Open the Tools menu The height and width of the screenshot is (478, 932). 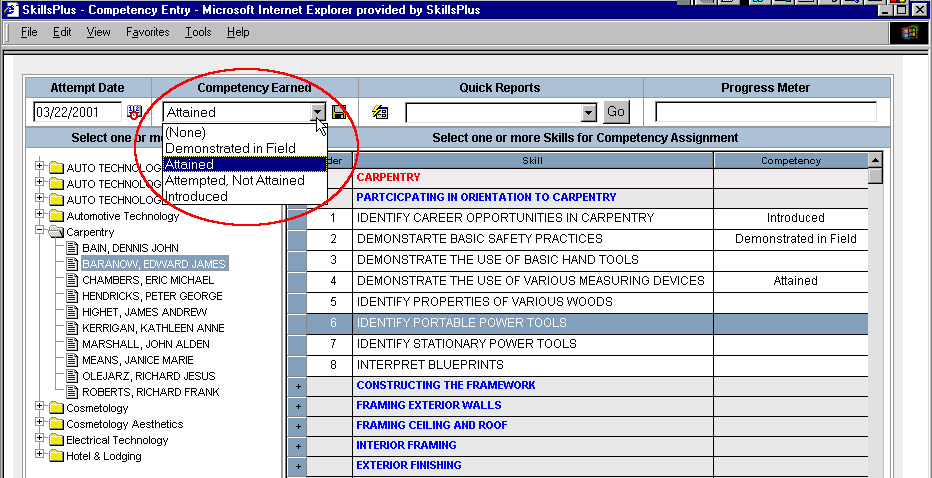click(198, 32)
